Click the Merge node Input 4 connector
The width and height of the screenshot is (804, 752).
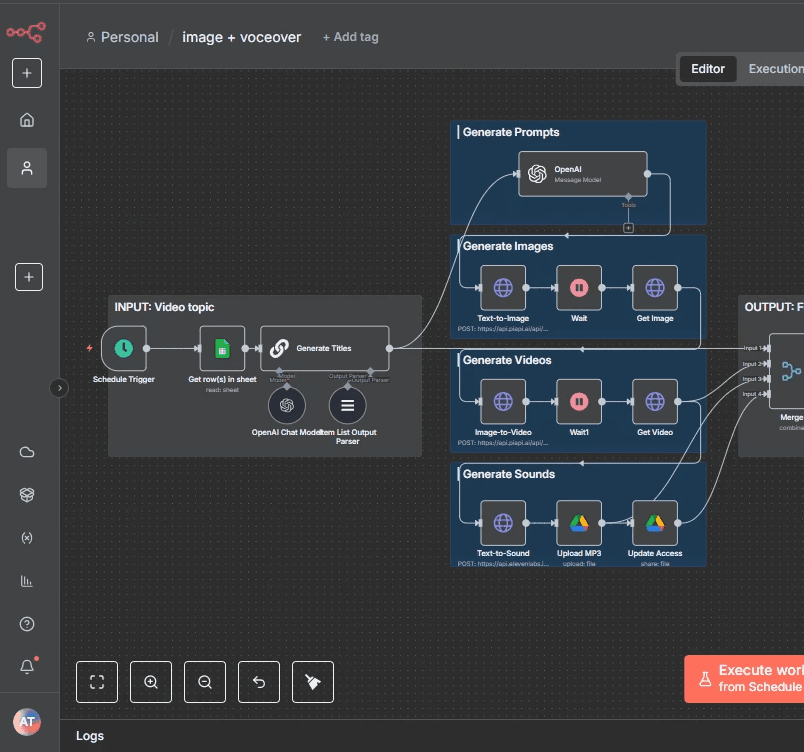click(766, 394)
